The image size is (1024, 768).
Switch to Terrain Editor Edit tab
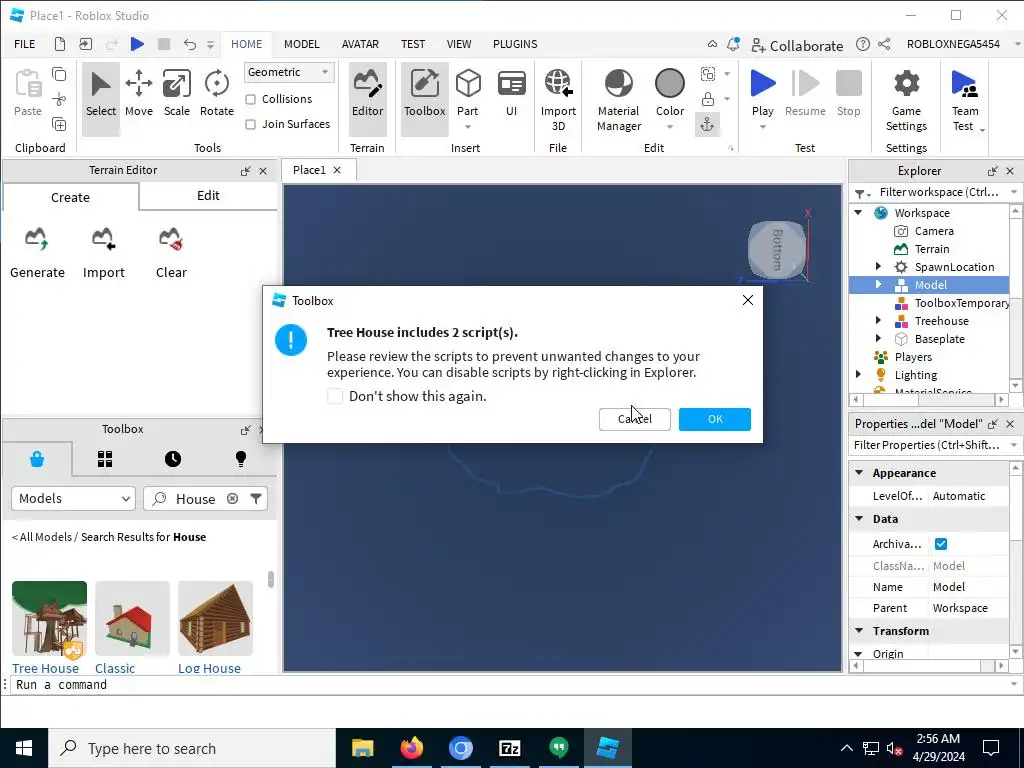pos(208,196)
